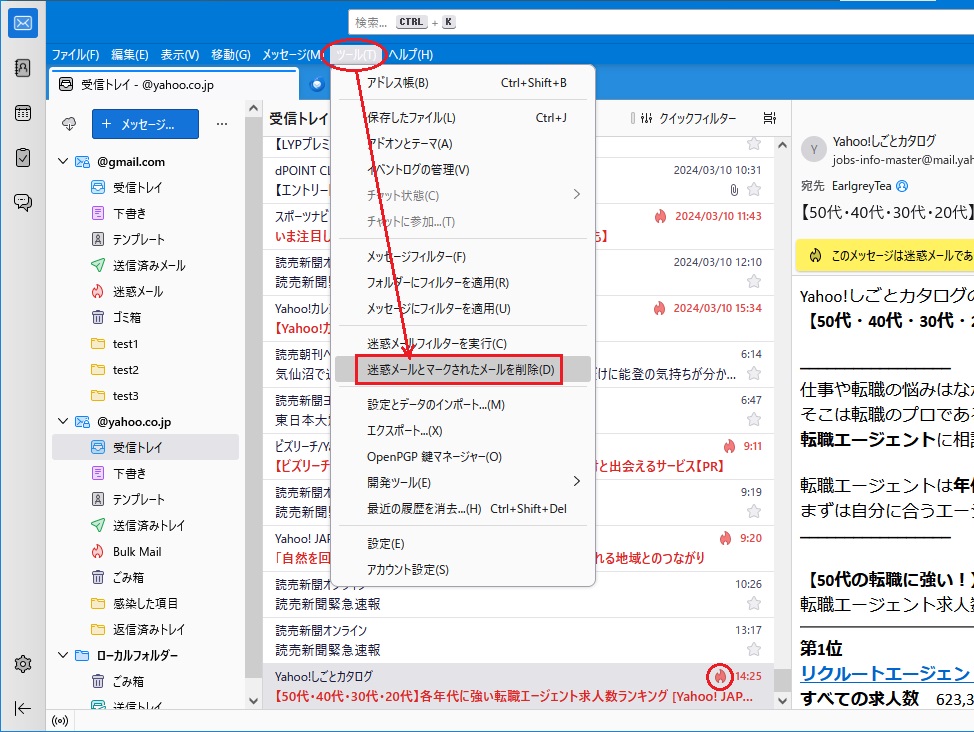Open the Tasks space icon
Screen dimensions: 974x732
point(23,157)
